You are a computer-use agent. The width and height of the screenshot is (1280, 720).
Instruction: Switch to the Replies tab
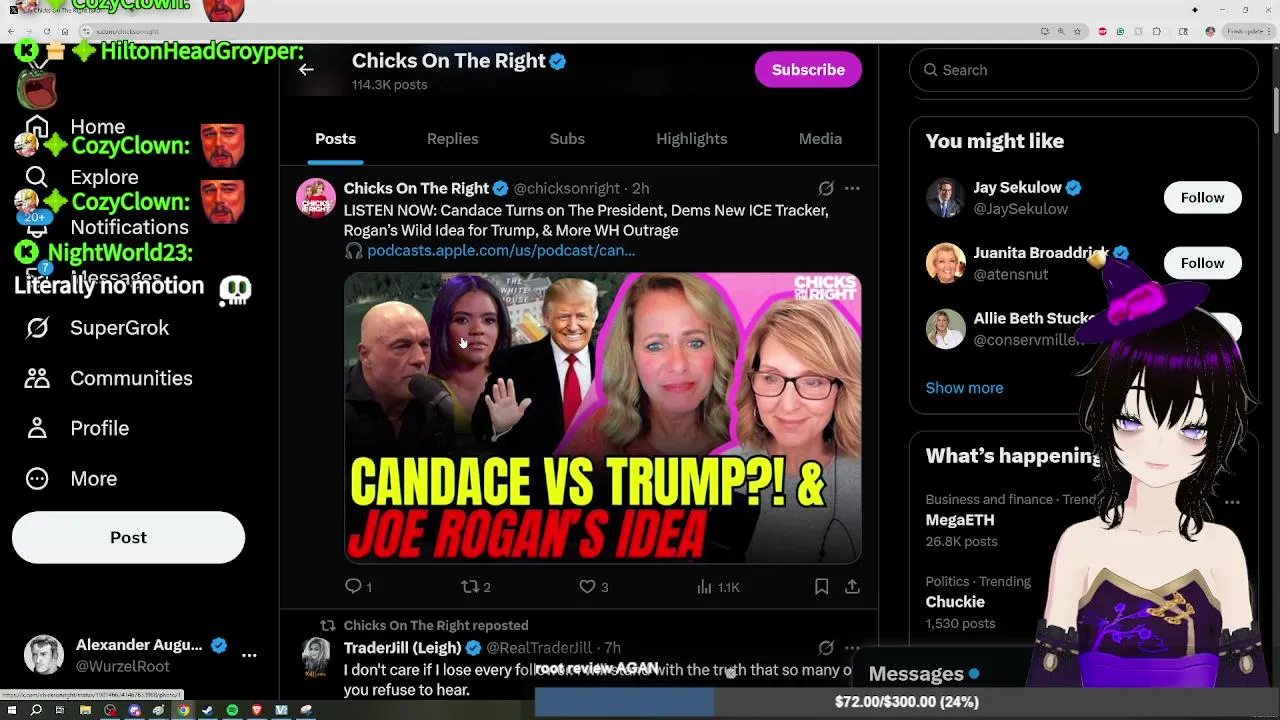[452, 139]
